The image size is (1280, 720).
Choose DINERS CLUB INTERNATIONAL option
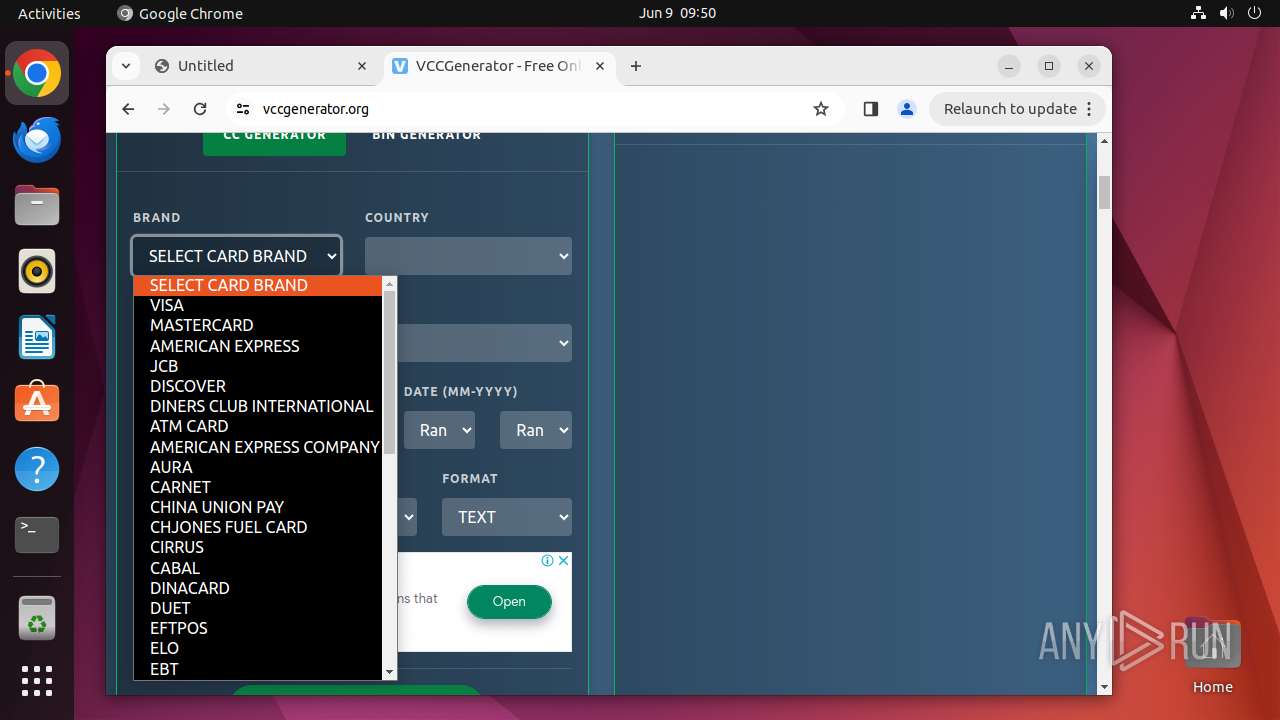pyautogui.click(x=258, y=406)
